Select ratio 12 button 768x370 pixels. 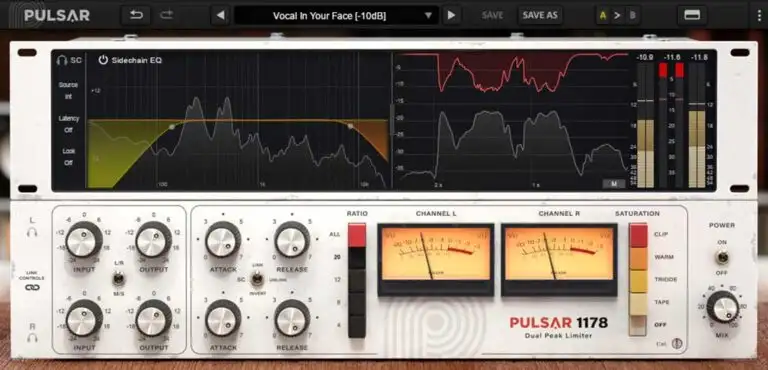pos(357,280)
